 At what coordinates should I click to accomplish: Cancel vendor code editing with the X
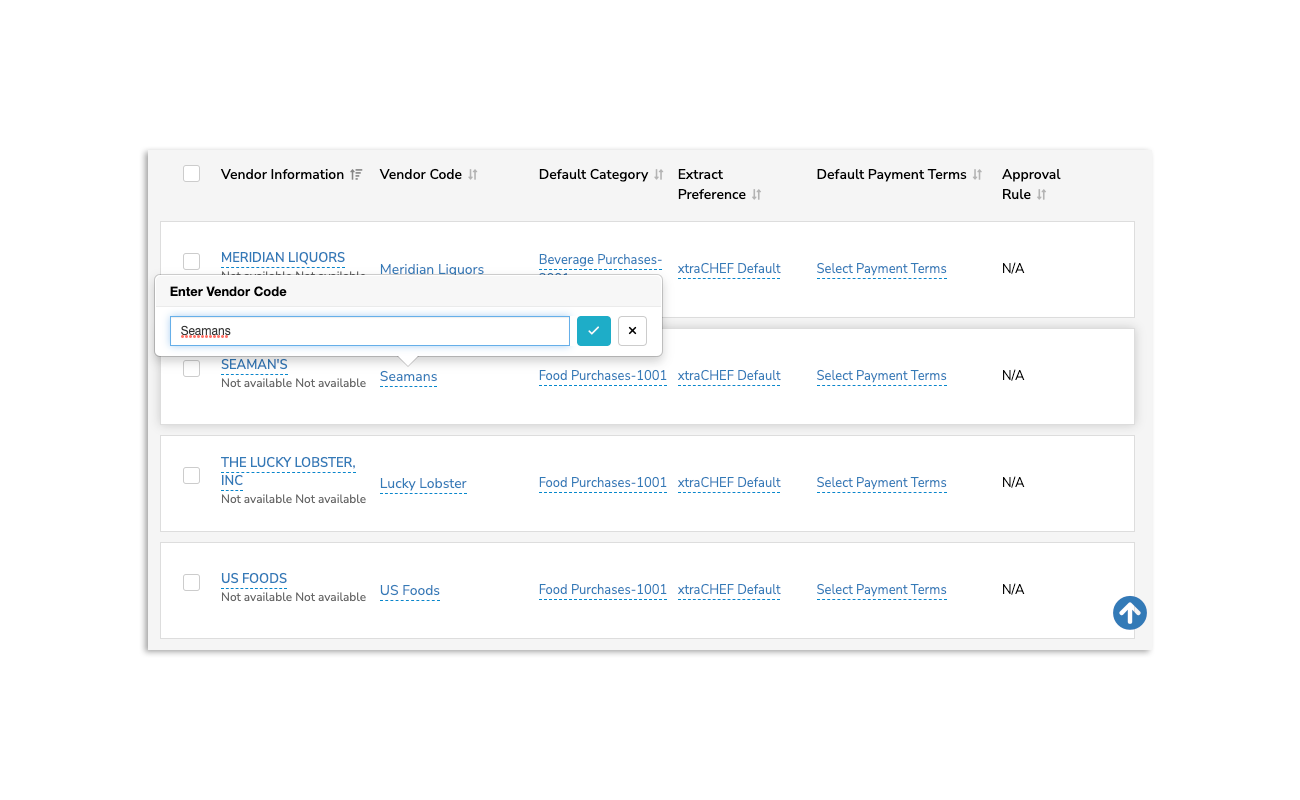tap(631, 330)
